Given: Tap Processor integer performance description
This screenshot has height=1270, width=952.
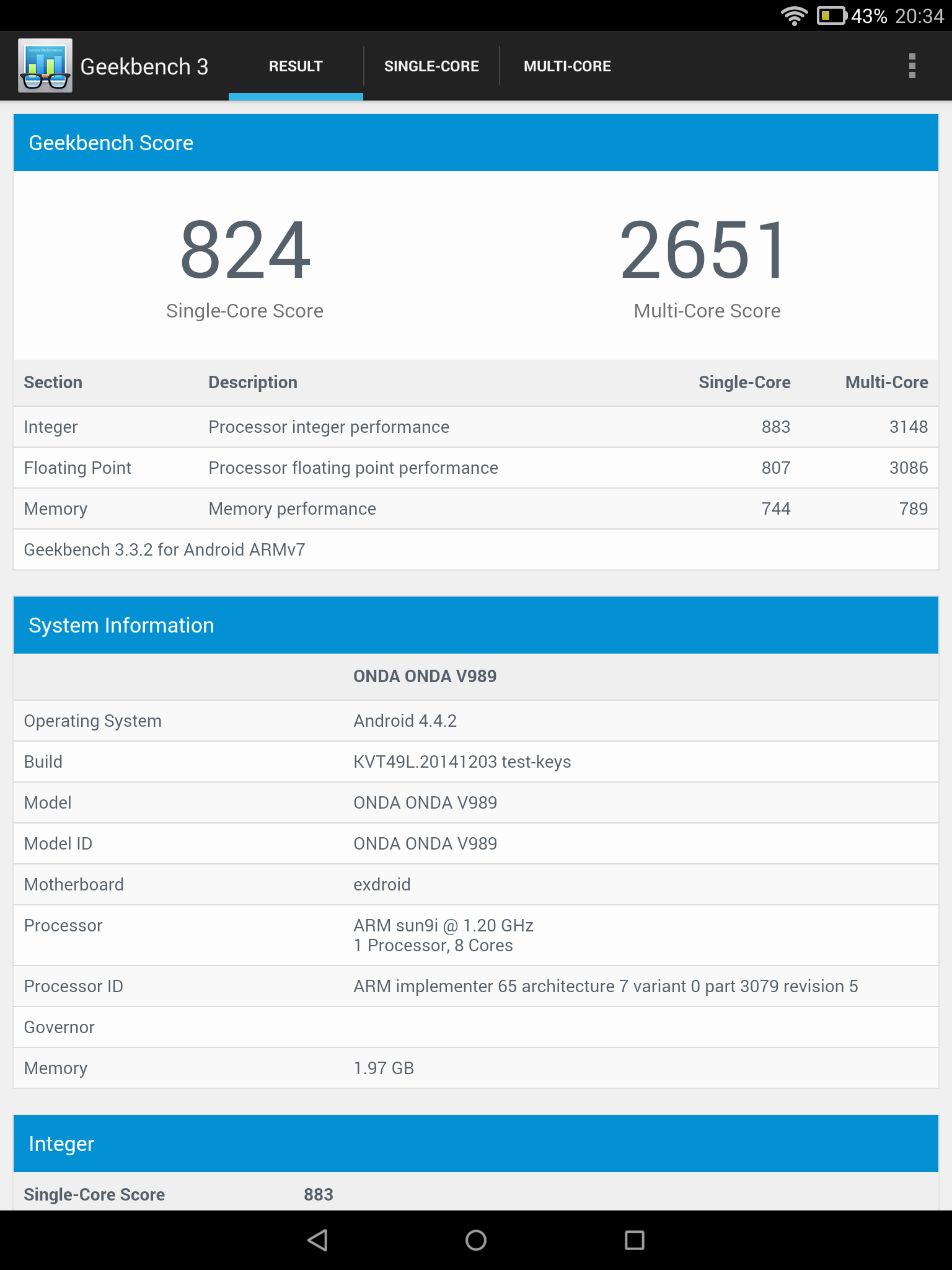Looking at the screenshot, I should click(x=328, y=427).
